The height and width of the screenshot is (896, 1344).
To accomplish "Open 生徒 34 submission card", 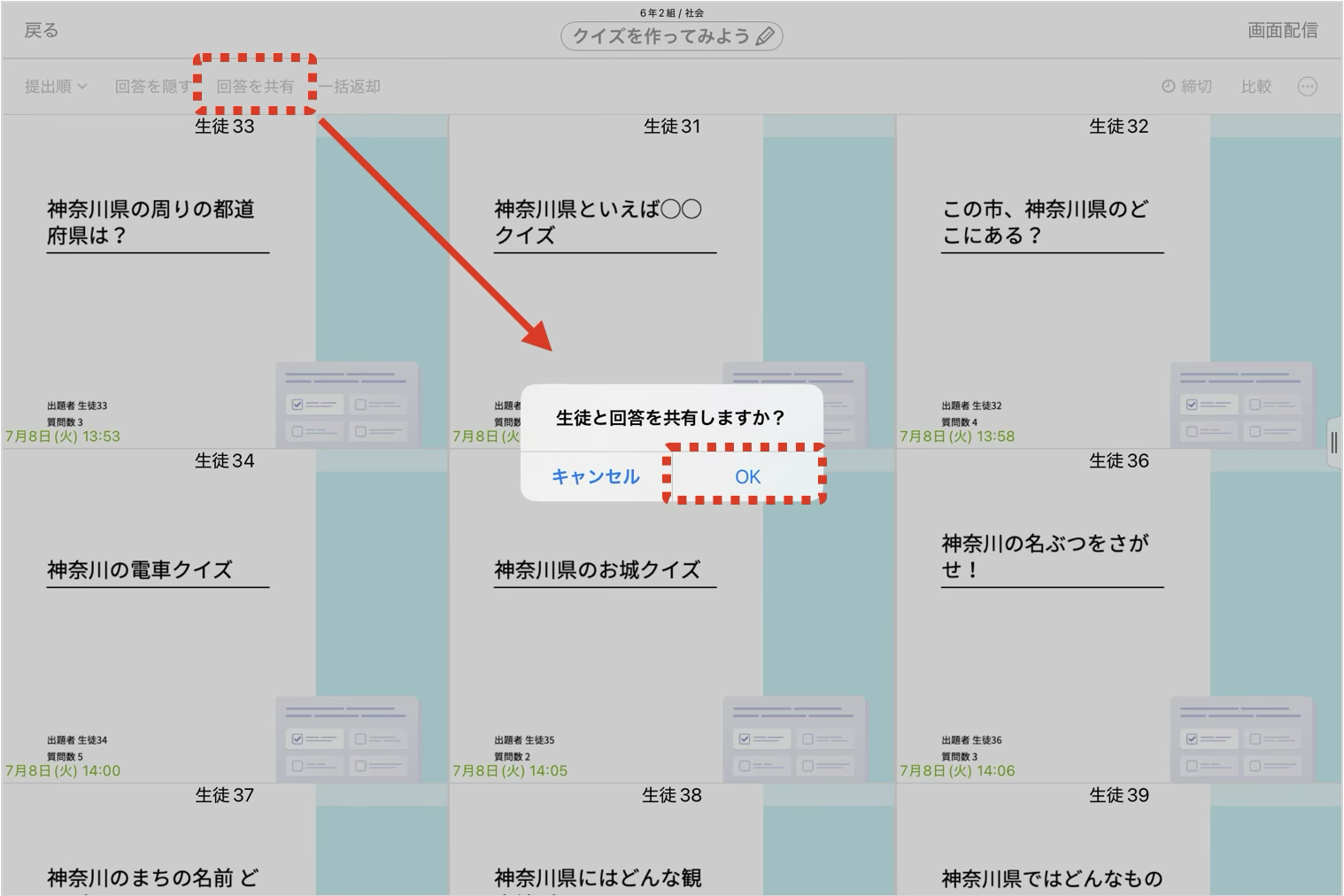I will pyautogui.click(x=225, y=615).
